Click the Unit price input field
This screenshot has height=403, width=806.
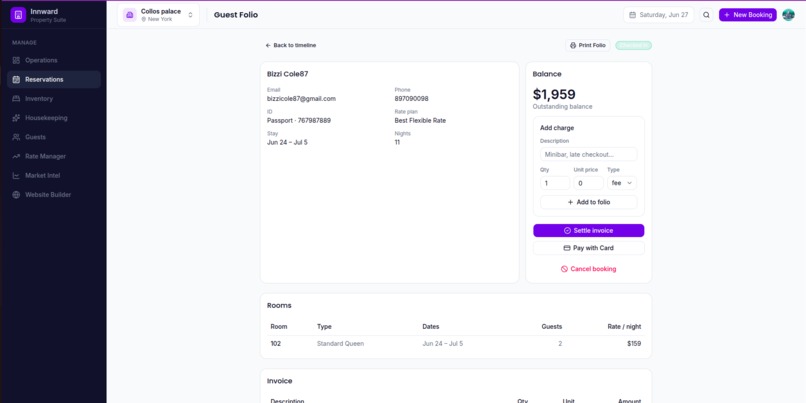click(x=589, y=183)
